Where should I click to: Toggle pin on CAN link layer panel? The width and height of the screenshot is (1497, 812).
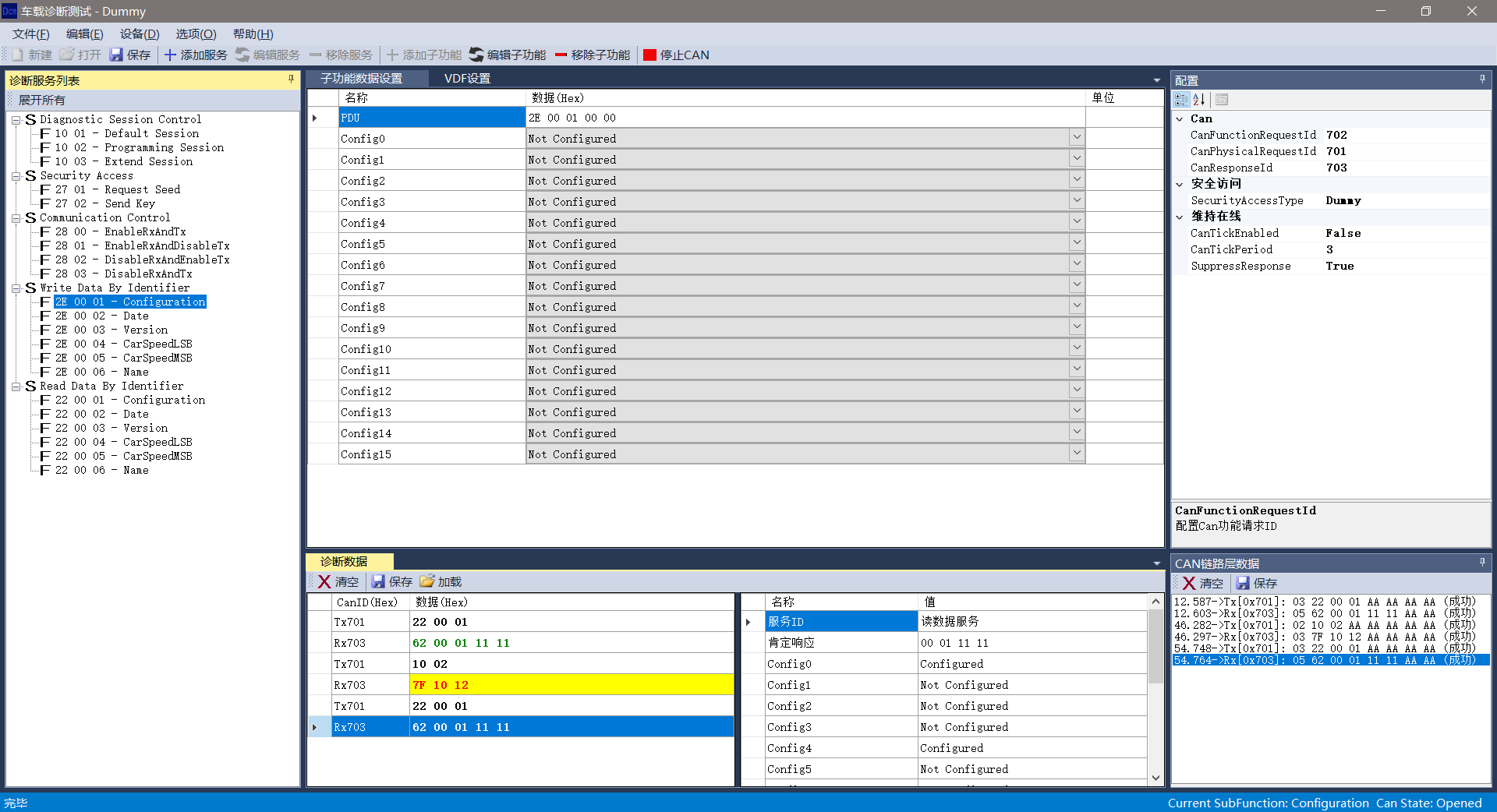click(x=1482, y=563)
